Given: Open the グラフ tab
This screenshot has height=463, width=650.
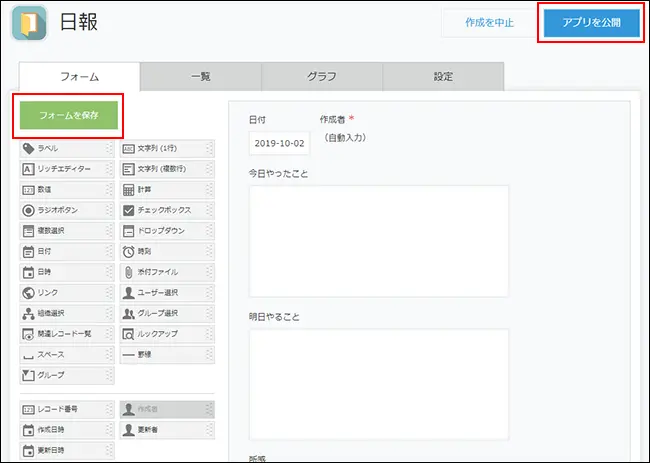Looking at the screenshot, I should [x=321, y=77].
